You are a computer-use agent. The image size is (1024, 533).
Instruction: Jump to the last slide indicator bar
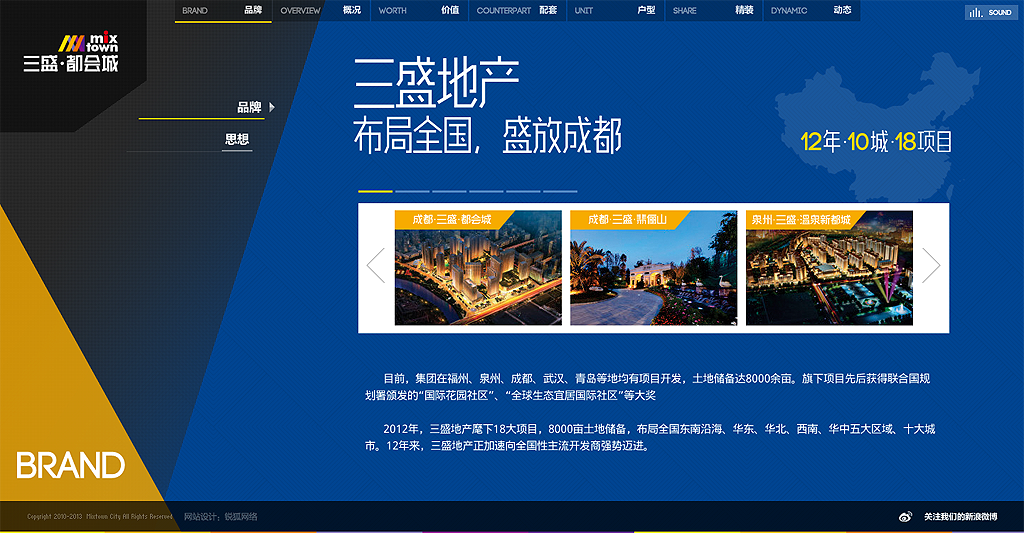(560, 191)
